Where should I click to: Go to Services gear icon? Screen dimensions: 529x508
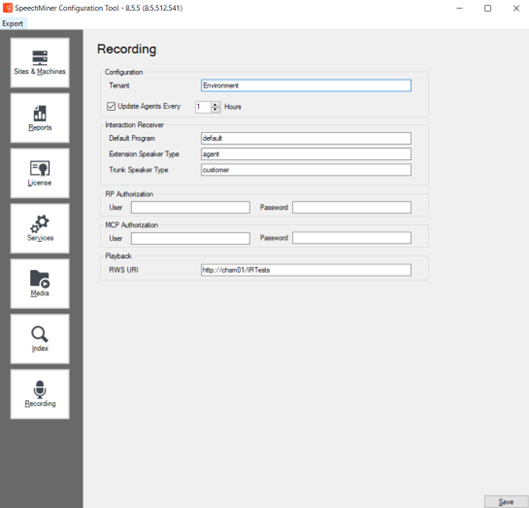coord(40,223)
